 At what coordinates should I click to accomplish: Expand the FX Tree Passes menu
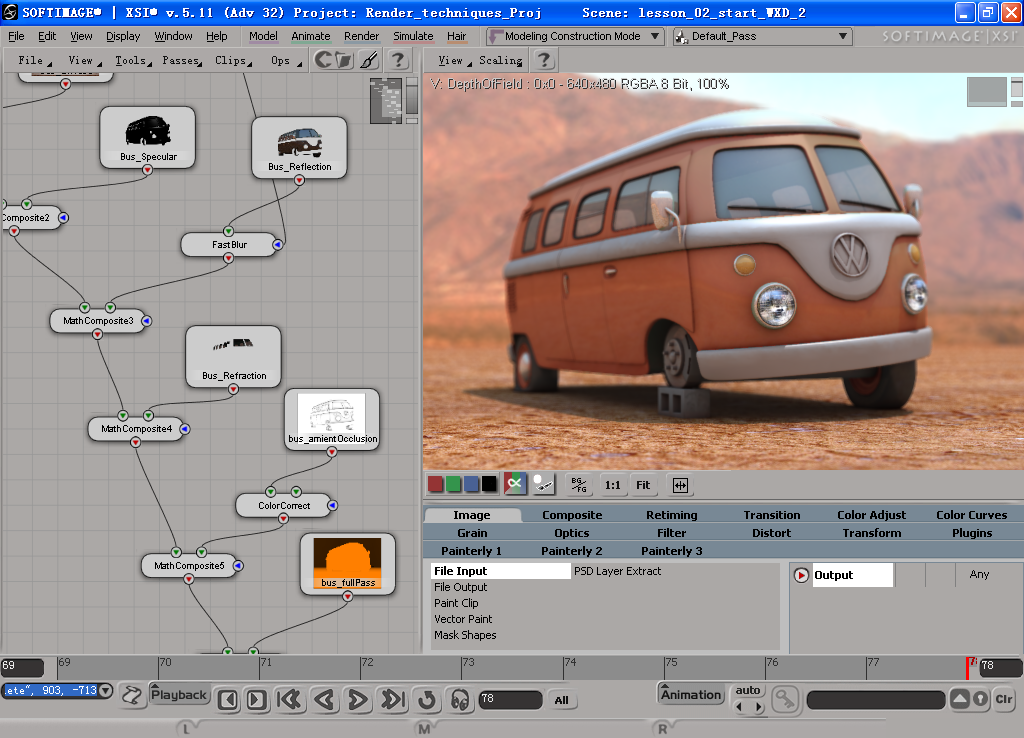tap(182, 61)
